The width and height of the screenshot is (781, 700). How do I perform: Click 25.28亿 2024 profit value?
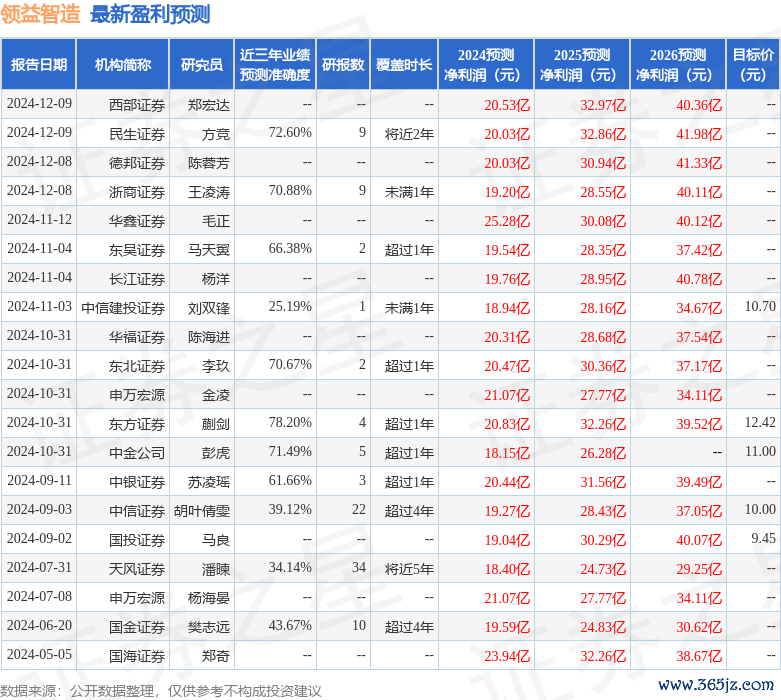pos(507,221)
